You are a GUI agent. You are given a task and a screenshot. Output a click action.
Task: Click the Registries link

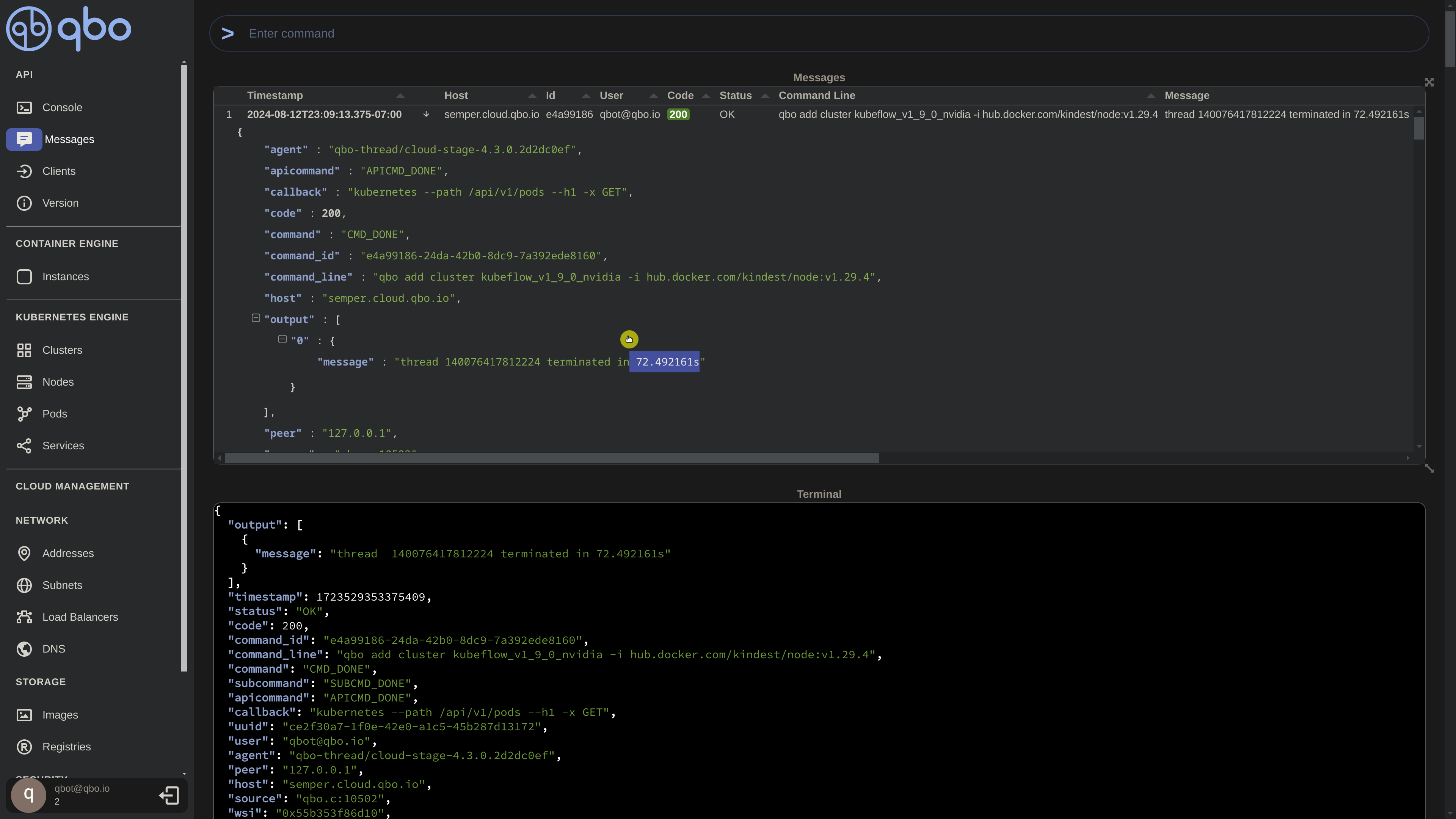66,747
